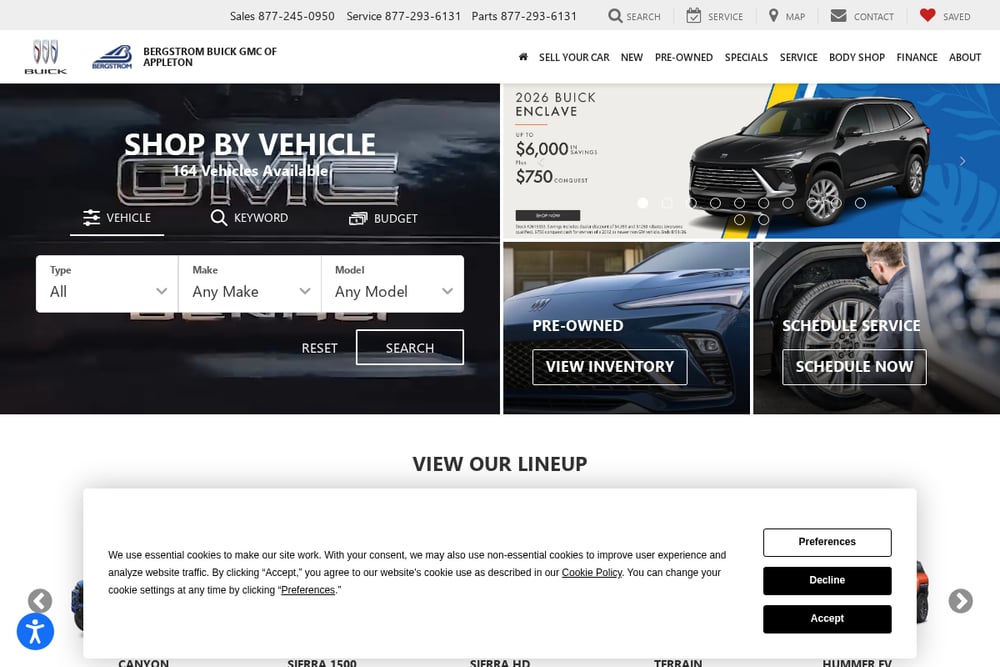This screenshot has width=1000, height=667.
Task: Open Saved vehicles heart icon
Action: click(927, 15)
